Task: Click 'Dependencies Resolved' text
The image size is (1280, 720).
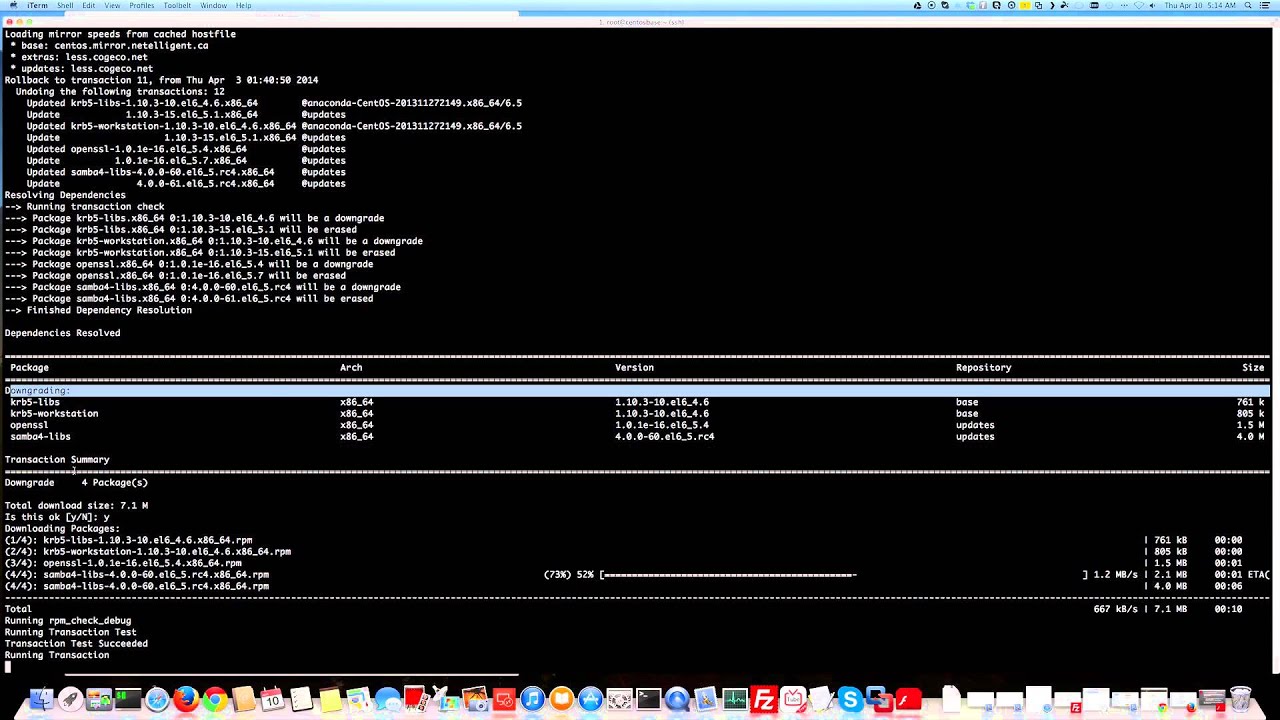Action: point(62,333)
